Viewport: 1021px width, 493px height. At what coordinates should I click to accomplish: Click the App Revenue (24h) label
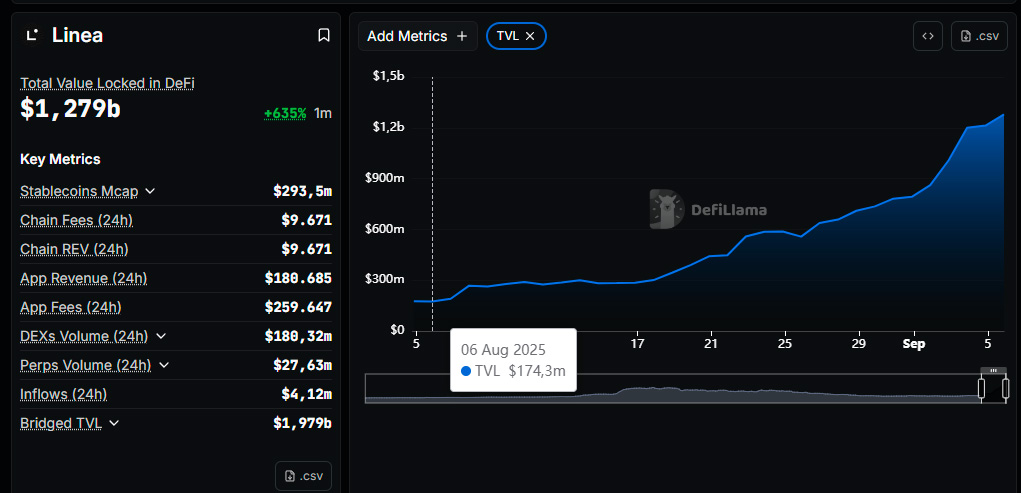click(x=84, y=278)
